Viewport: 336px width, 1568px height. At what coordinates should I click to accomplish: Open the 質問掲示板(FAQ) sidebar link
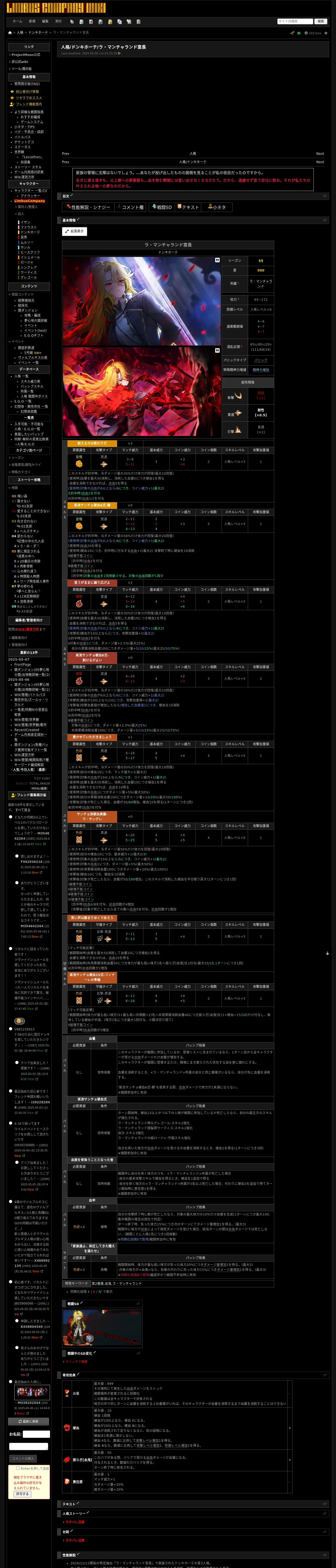click(27, 84)
